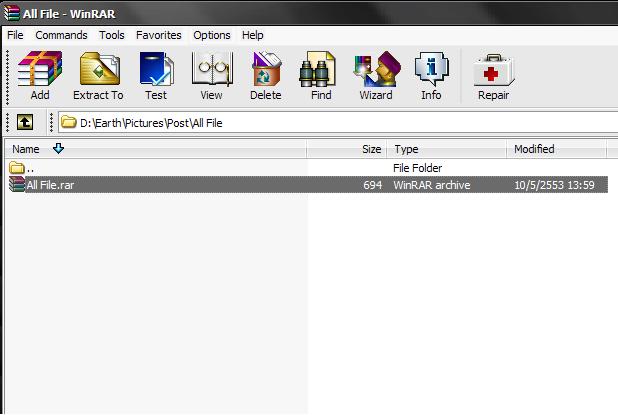
Task: Click the toolbar drag handle beside Add
Action: [x=7, y=77]
